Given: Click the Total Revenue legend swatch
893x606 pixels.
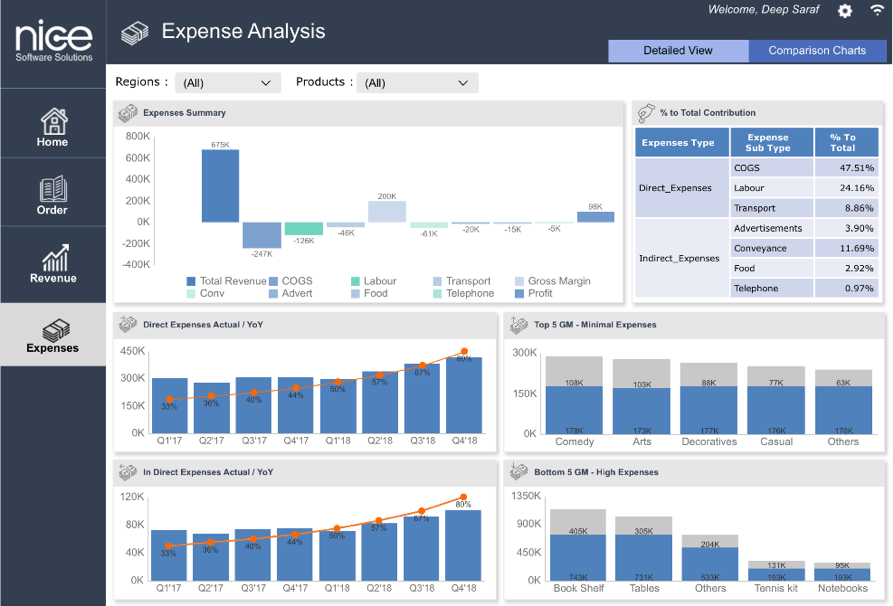Looking at the screenshot, I should [x=191, y=282].
